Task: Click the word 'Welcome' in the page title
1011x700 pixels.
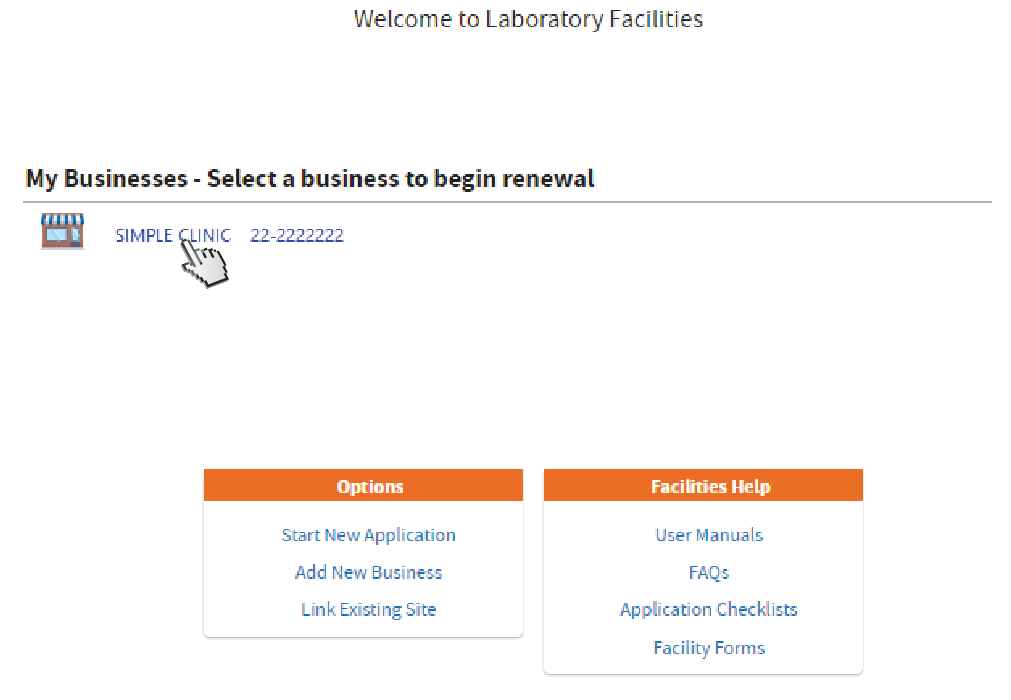Action: pyautogui.click(x=404, y=19)
